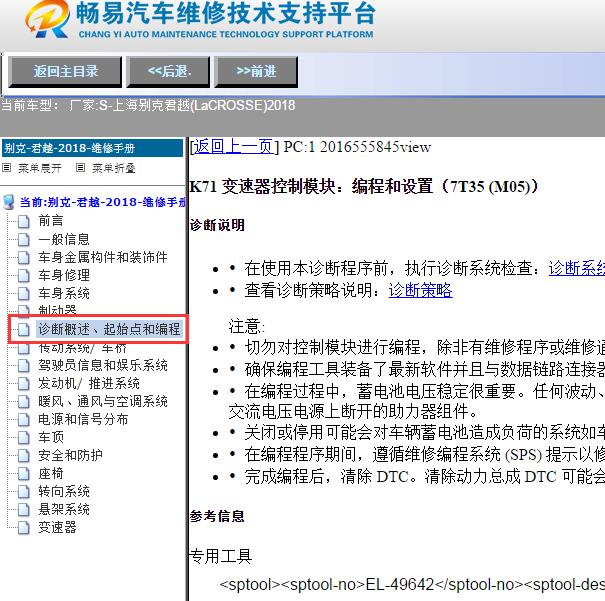Click the 参考信息 section heading

pyautogui.click(x=217, y=516)
